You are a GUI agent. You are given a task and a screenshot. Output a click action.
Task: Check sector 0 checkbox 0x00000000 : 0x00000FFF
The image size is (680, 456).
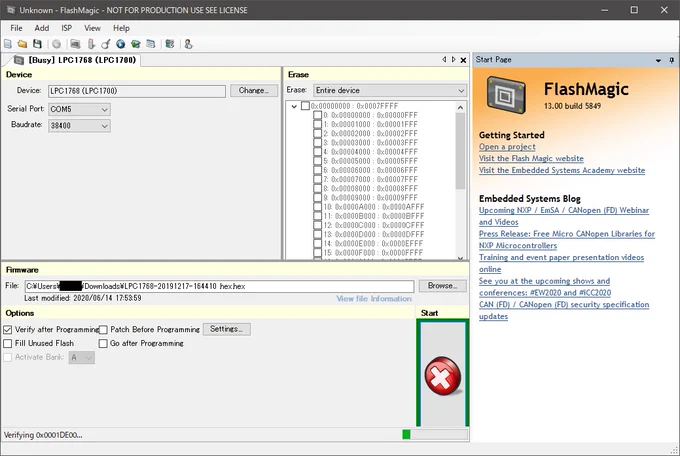tap(317, 115)
